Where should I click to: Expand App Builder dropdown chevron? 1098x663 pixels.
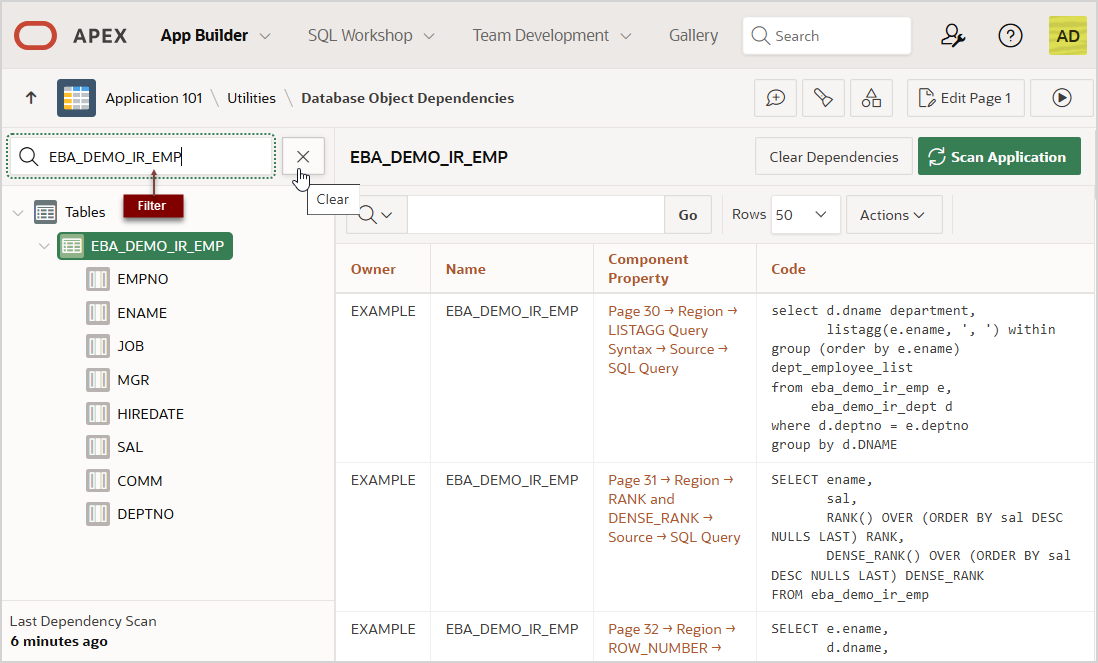click(x=265, y=36)
